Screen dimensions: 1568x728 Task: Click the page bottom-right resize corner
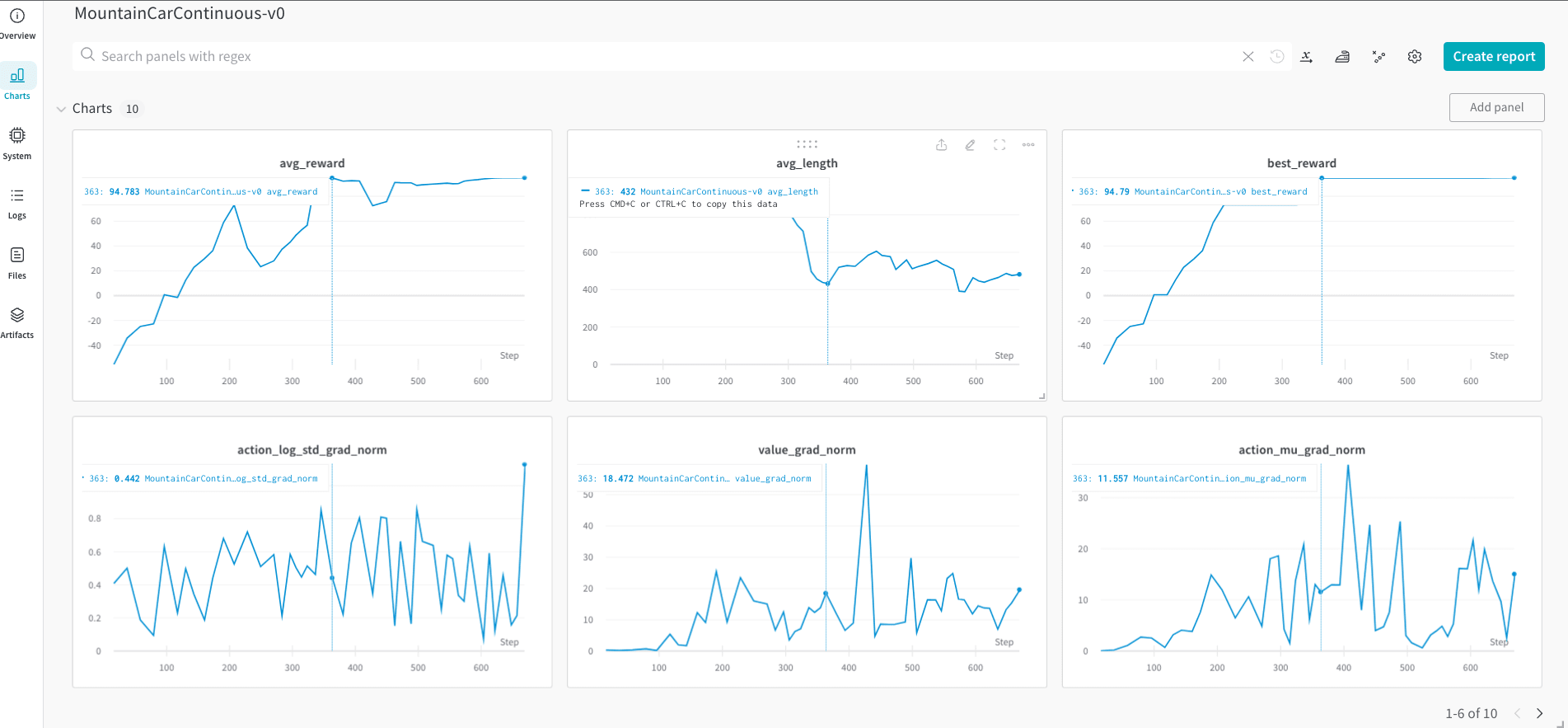tap(1560, 723)
